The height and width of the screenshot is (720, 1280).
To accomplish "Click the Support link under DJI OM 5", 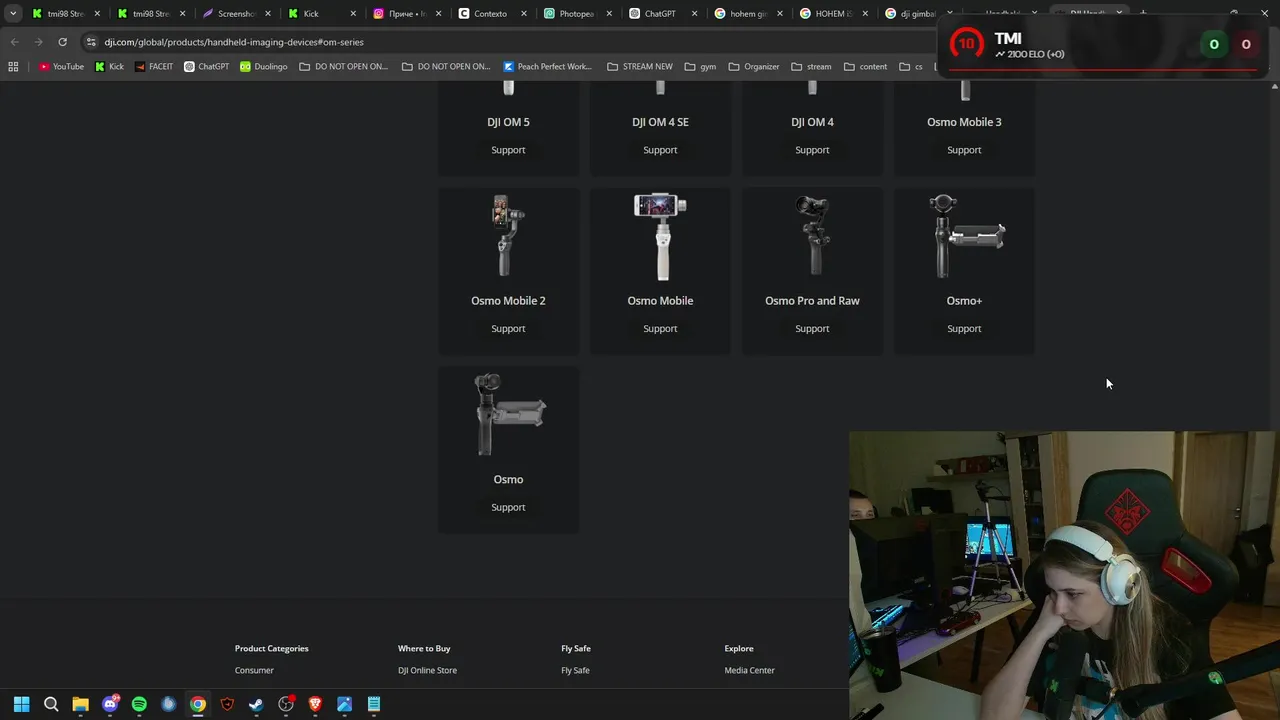I will (508, 150).
